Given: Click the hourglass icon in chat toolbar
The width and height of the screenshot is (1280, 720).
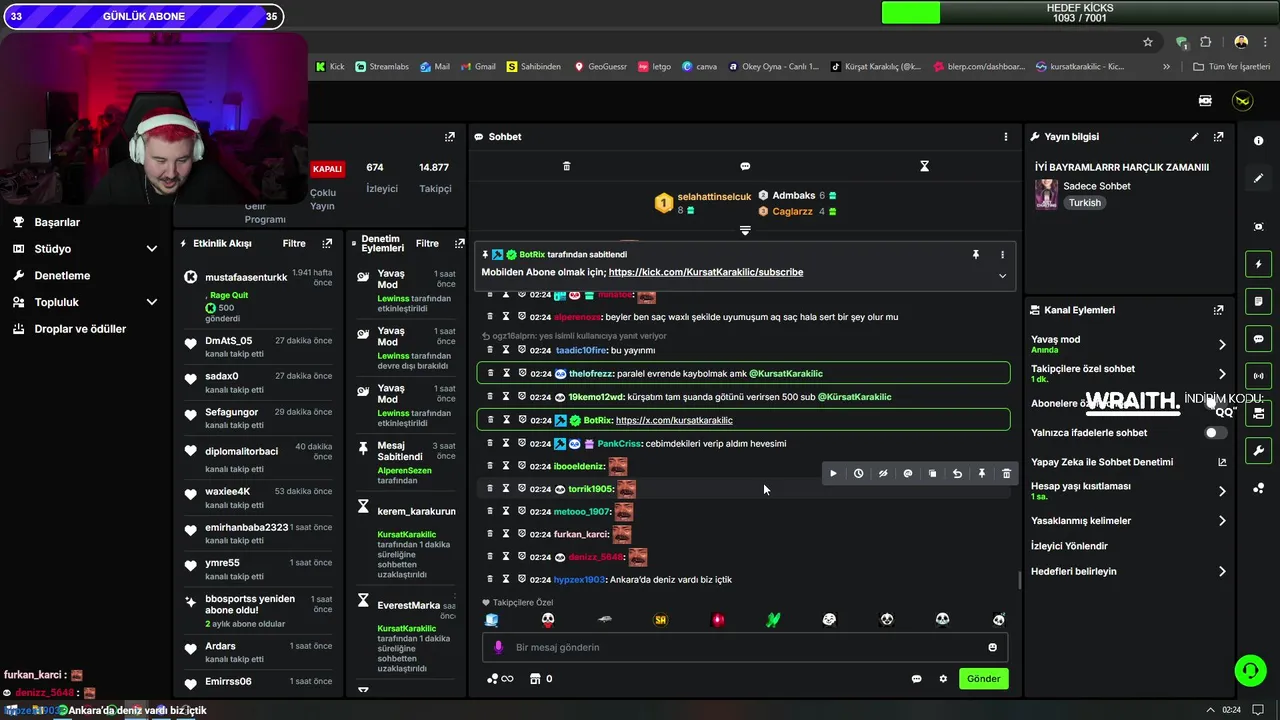Looking at the screenshot, I should [x=924, y=166].
